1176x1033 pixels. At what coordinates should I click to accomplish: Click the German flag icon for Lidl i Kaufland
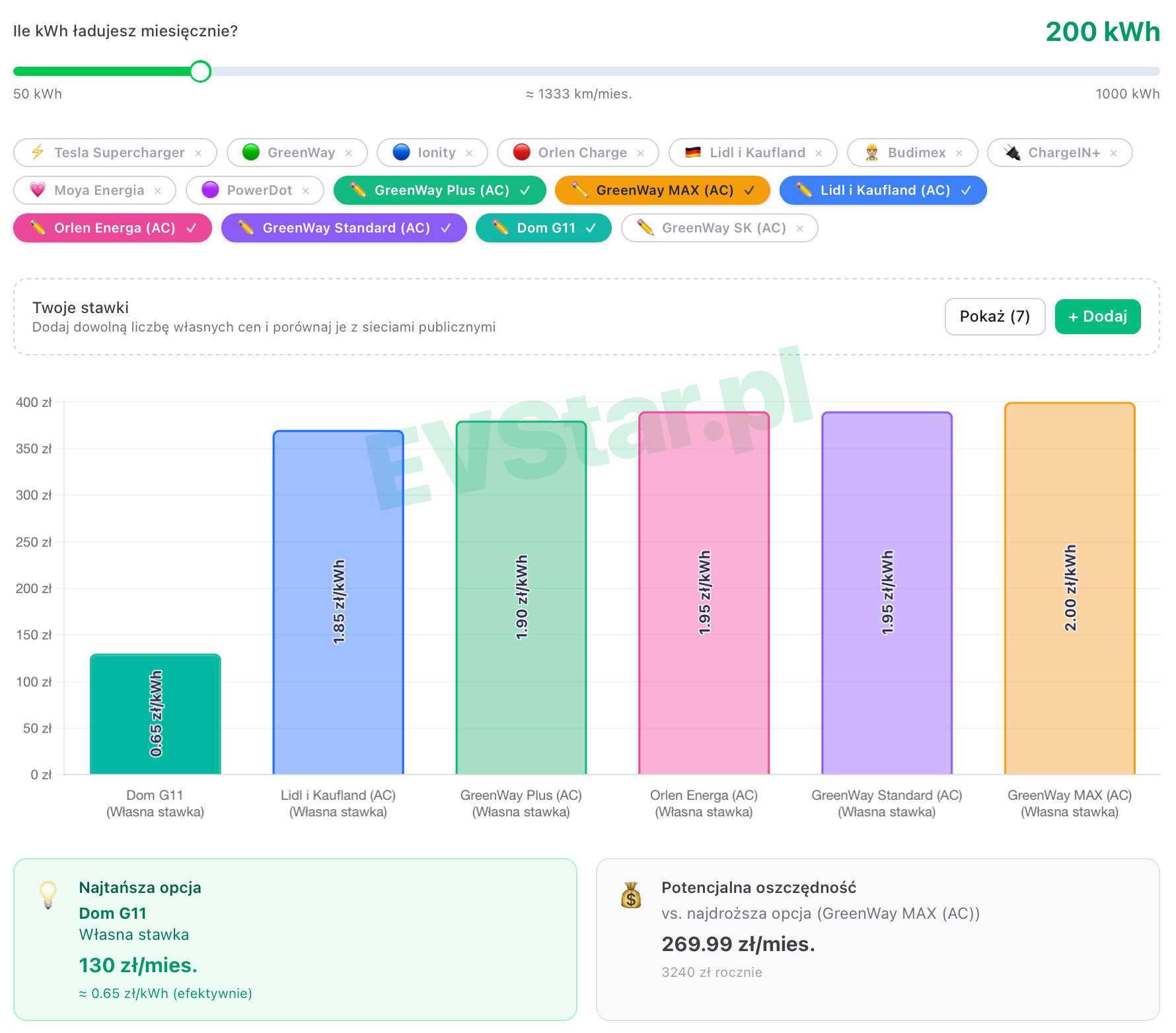click(x=693, y=153)
